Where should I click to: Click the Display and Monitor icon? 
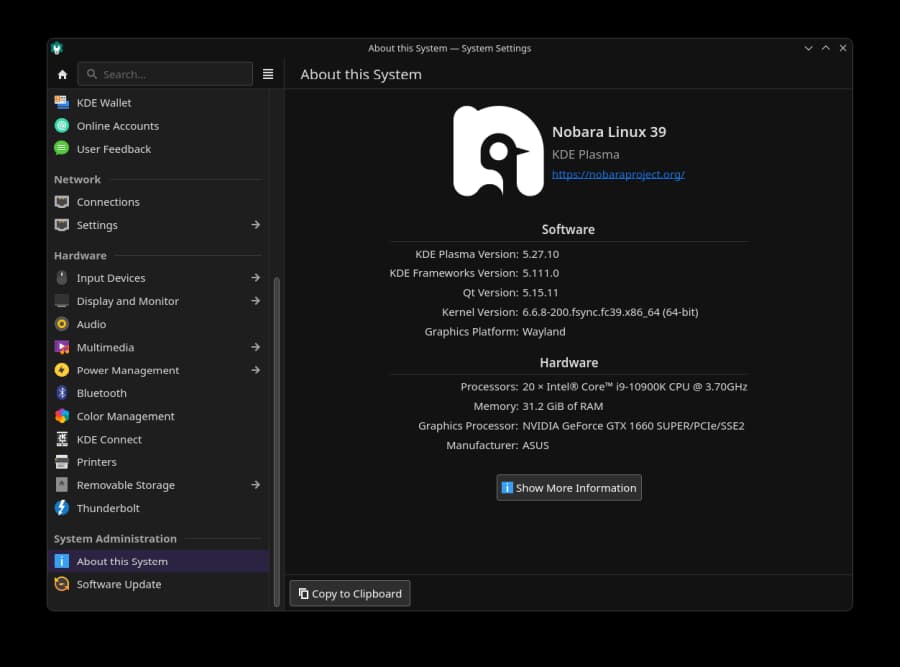tap(62, 301)
